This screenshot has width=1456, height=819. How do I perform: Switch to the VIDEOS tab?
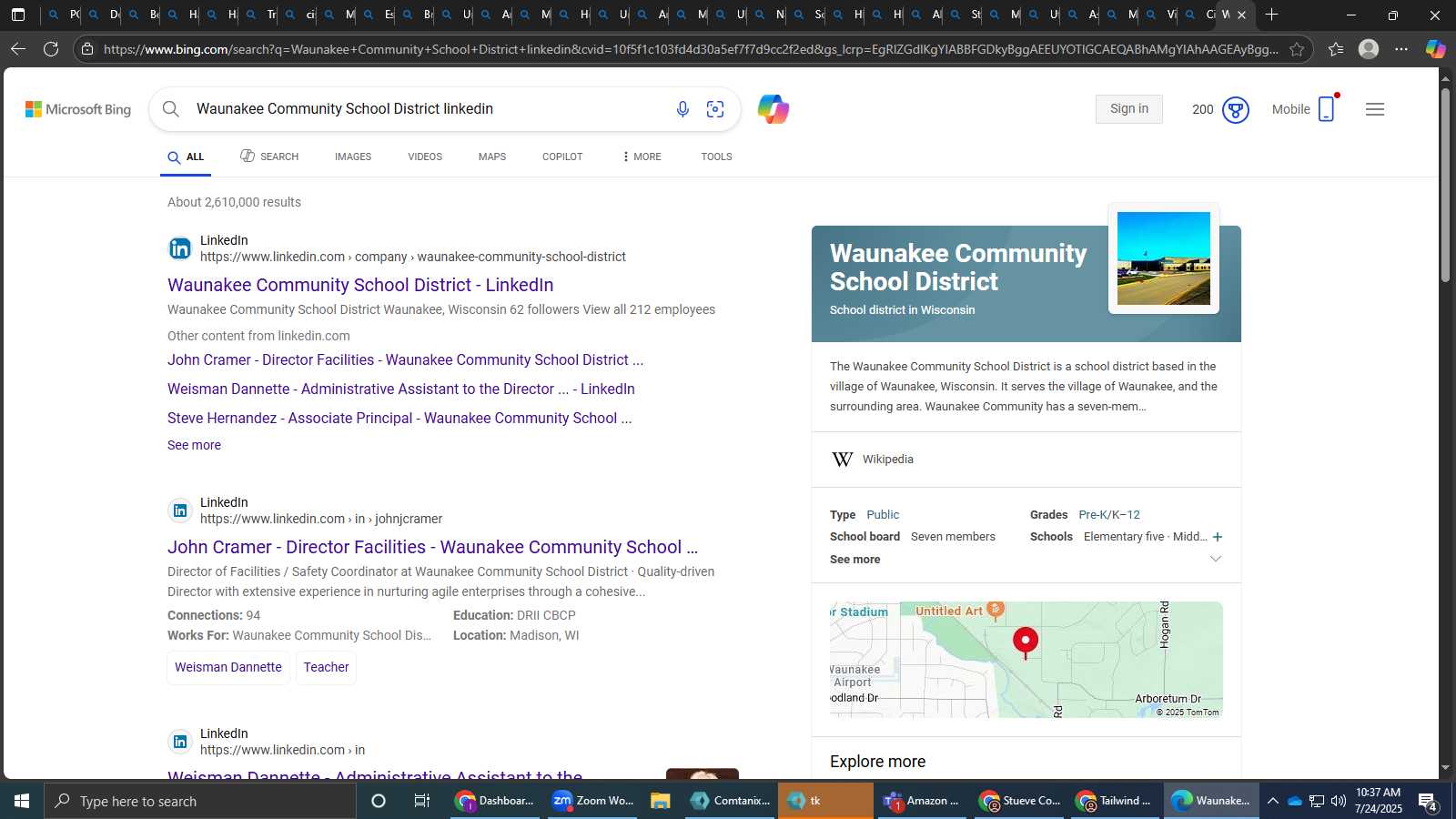pos(425,157)
